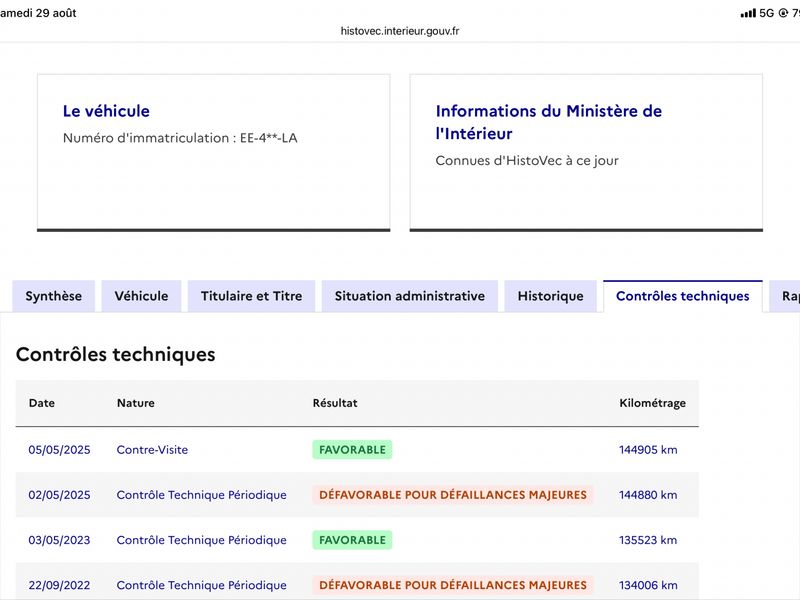
Task: Tap the cellular signal strength icon
Action: (x=748, y=13)
